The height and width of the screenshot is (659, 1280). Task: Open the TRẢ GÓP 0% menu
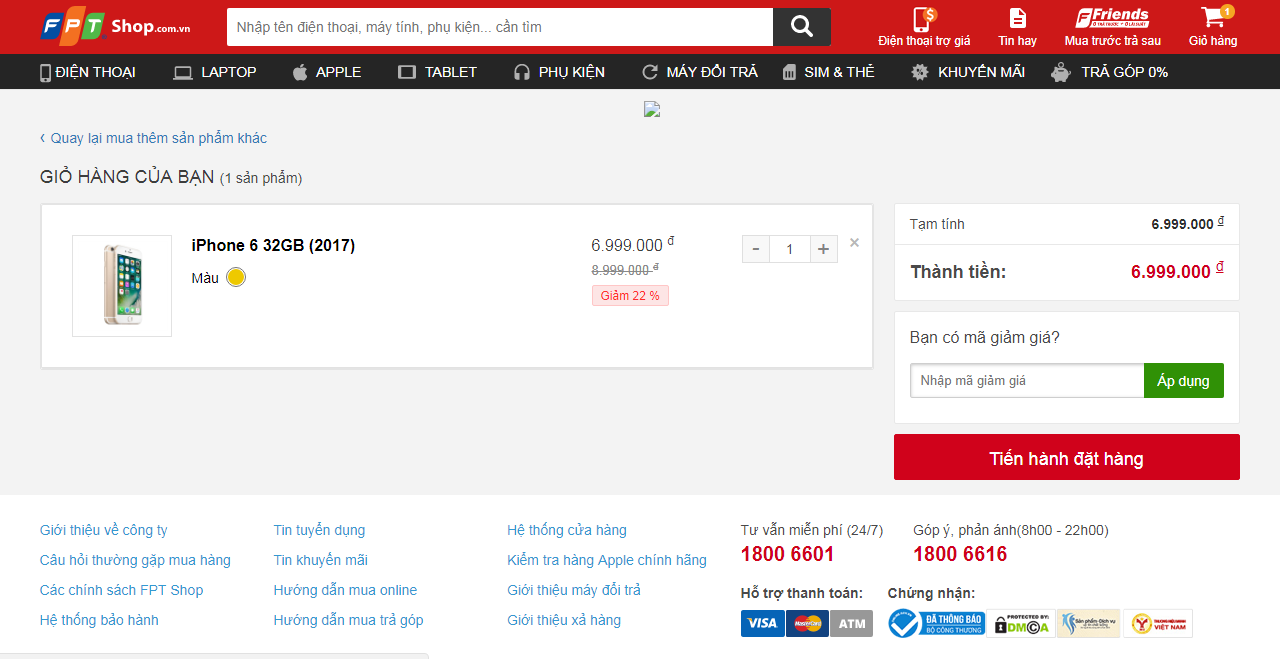click(1110, 72)
